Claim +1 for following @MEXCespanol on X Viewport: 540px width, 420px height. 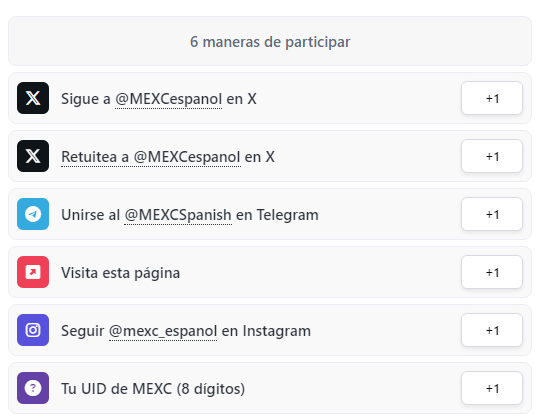pos(492,98)
